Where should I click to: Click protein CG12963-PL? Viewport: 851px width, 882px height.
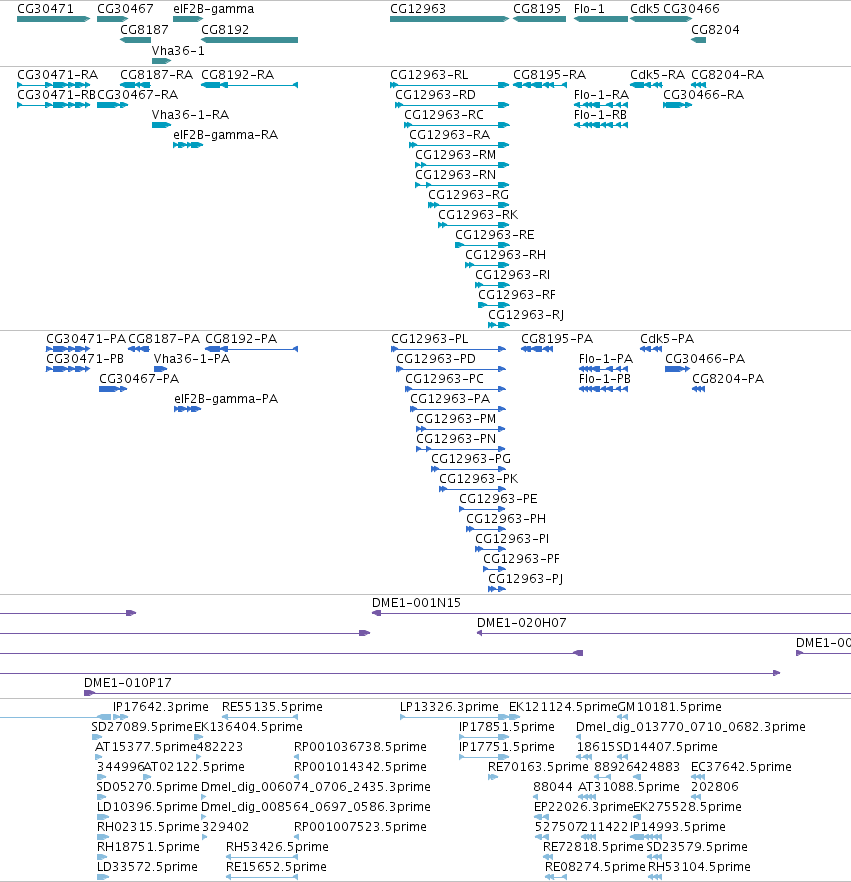tap(448, 349)
